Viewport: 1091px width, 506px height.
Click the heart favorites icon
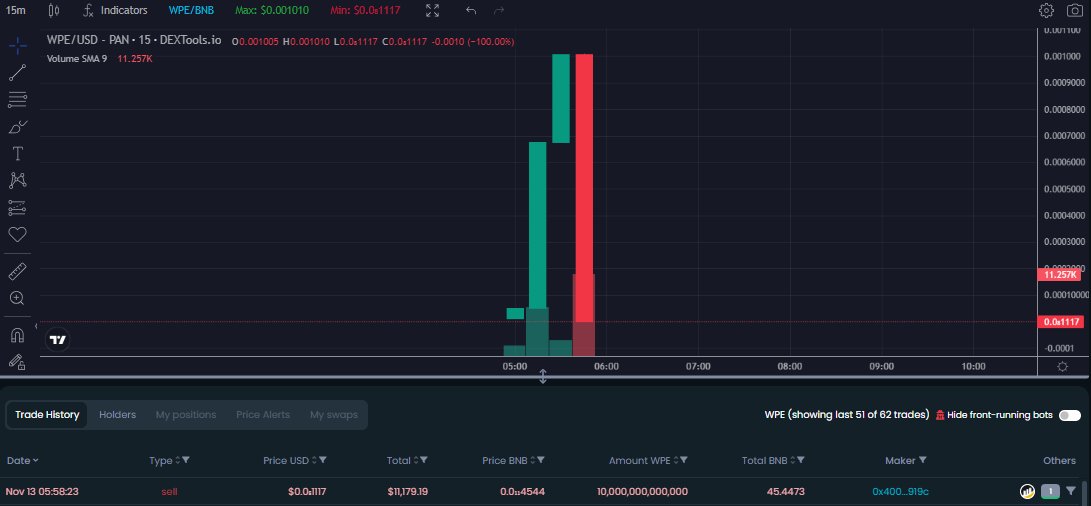(x=17, y=235)
